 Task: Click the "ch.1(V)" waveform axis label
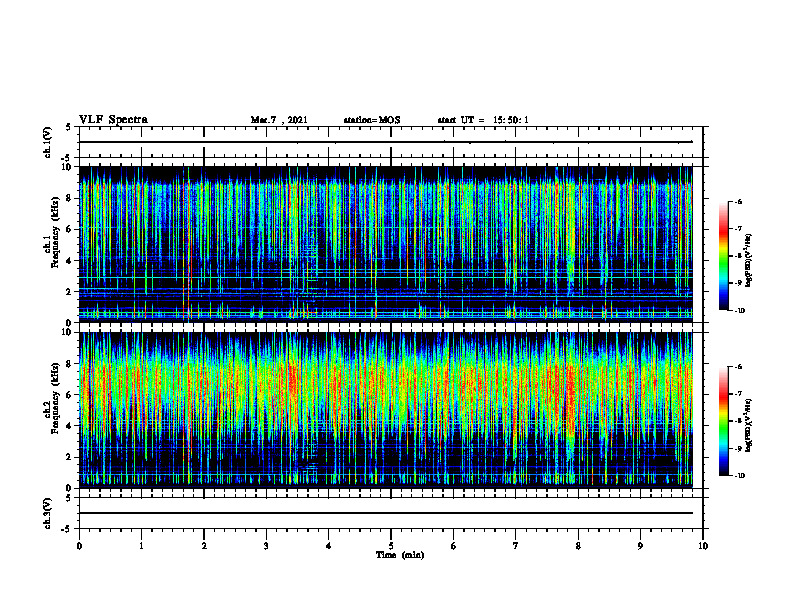click(48, 142)
